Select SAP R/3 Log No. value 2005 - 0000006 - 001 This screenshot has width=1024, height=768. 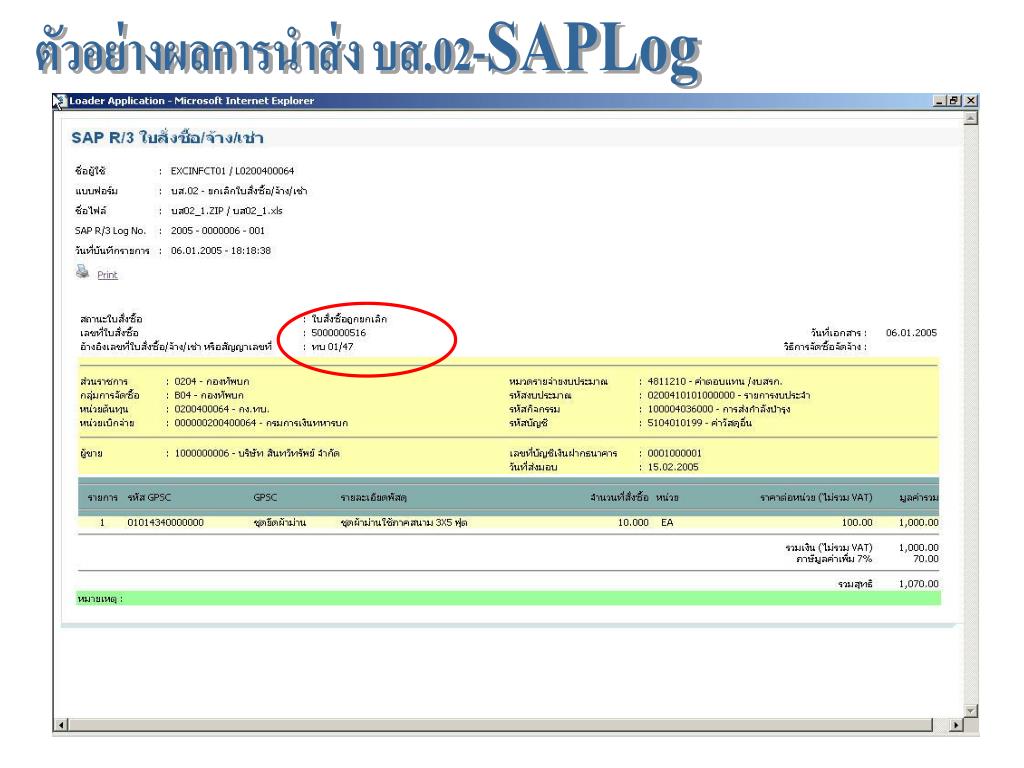(x=217, y=231)
